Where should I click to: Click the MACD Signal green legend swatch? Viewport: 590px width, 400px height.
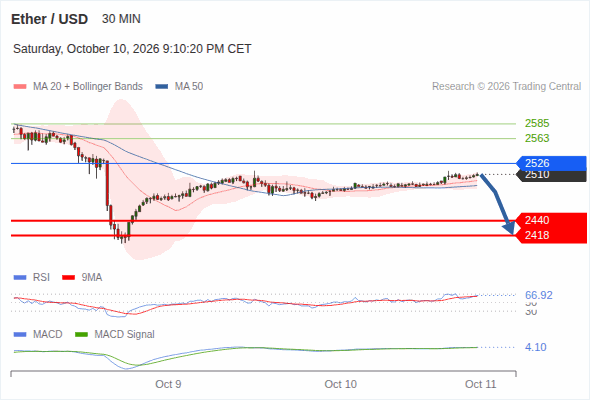point(81,335)
